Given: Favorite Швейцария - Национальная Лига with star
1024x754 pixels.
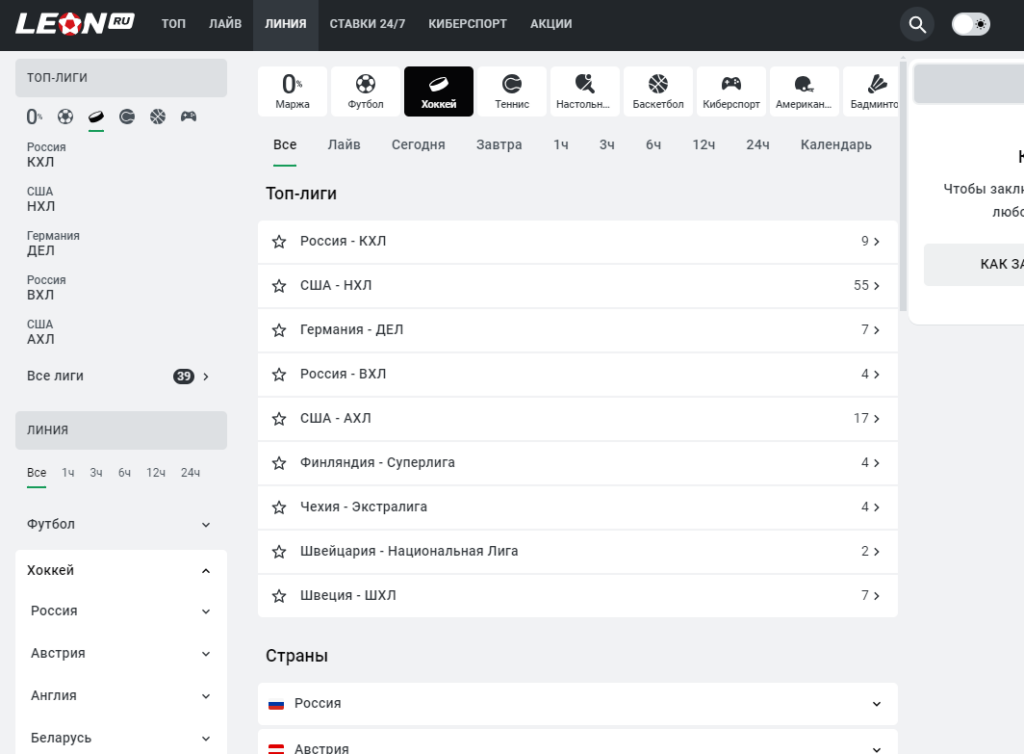Looking at the screenshot, I should point(279,552).
